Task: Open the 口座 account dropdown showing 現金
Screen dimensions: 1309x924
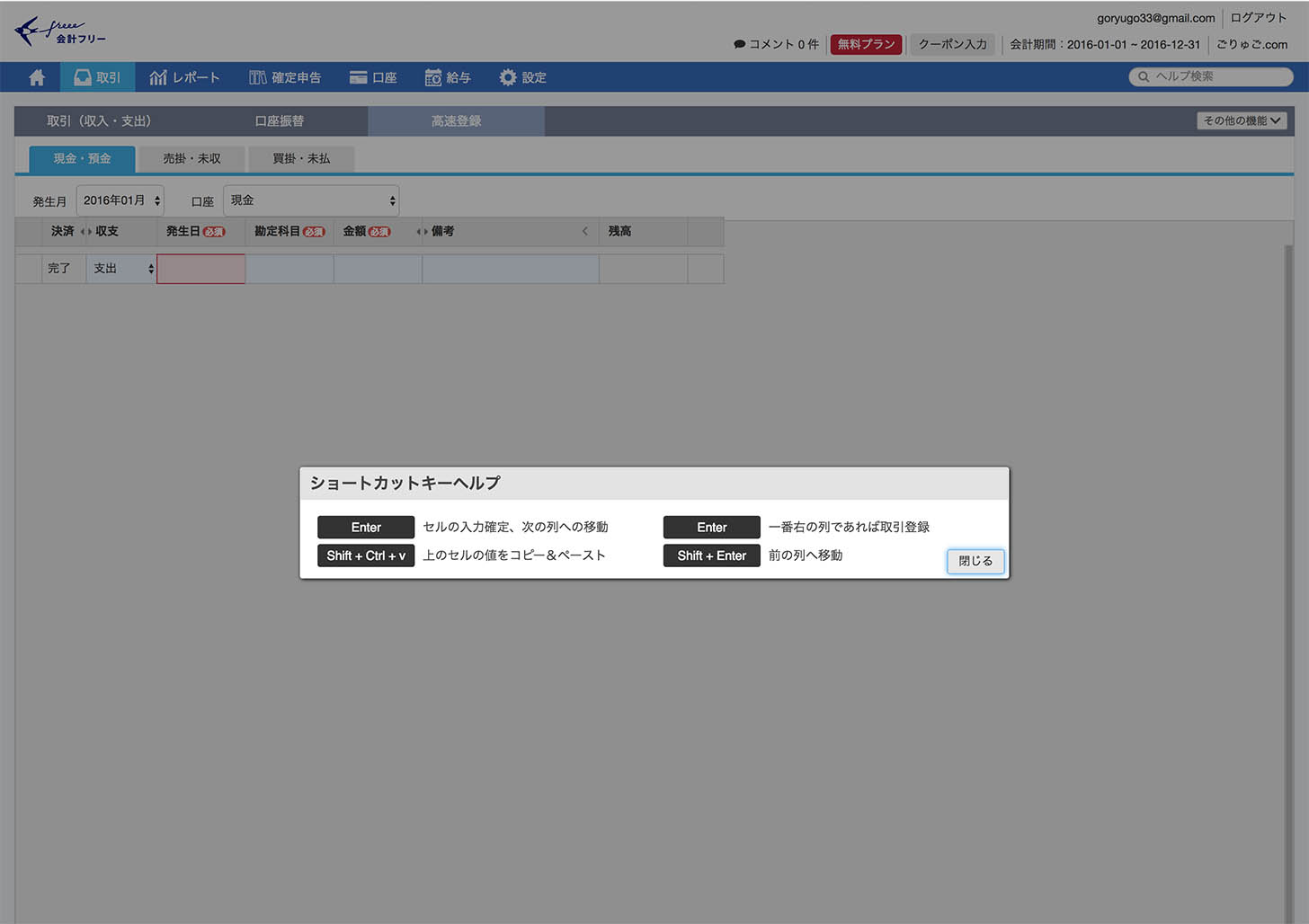Action: (x=311, y=200)
